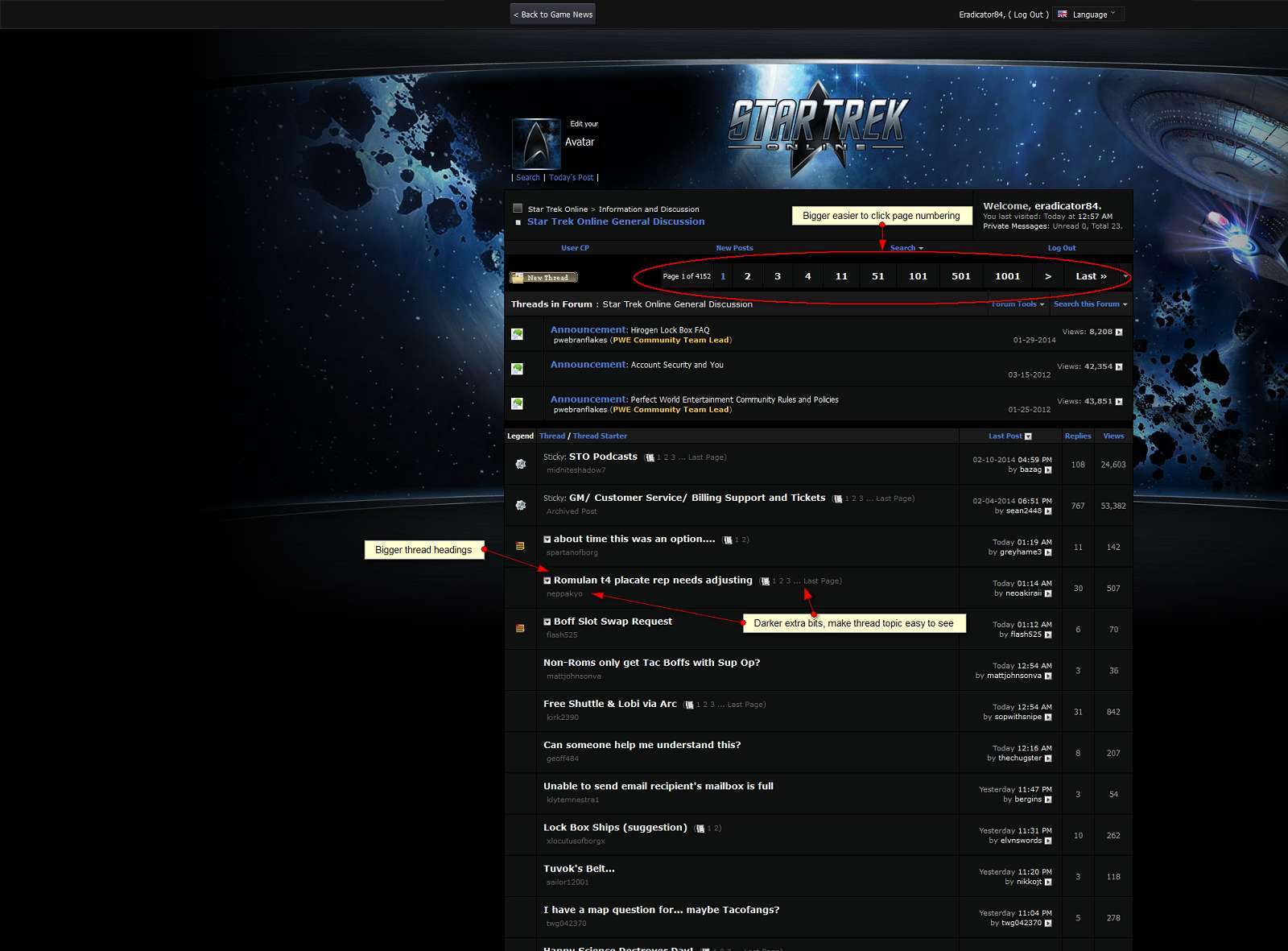Go to last post by twg042370 arrow
Image resolution: width=1288 pixels, height=951 pixels.
[x=1048, y=924]
